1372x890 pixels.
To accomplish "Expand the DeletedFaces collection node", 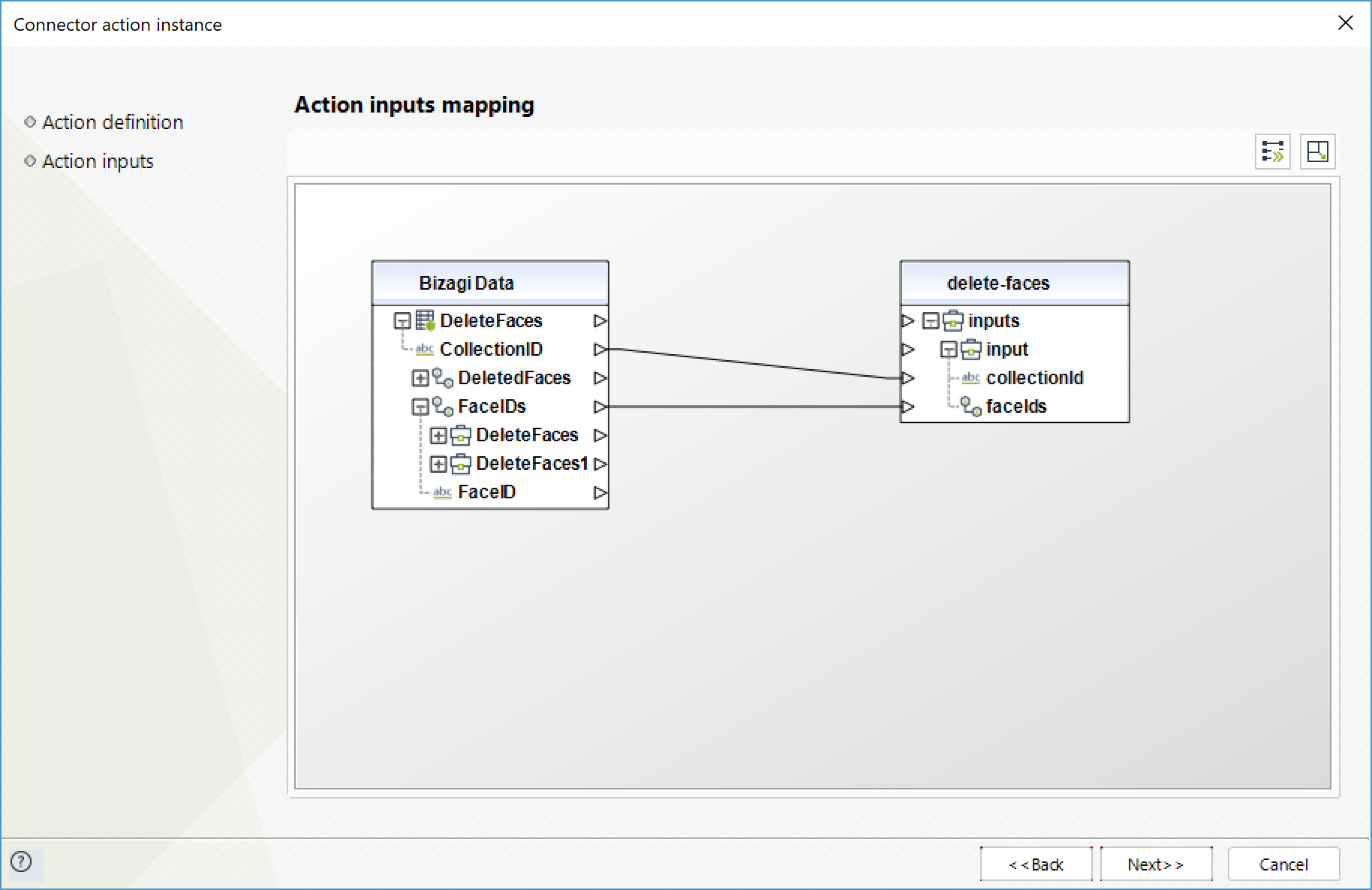I will point(420,378).
